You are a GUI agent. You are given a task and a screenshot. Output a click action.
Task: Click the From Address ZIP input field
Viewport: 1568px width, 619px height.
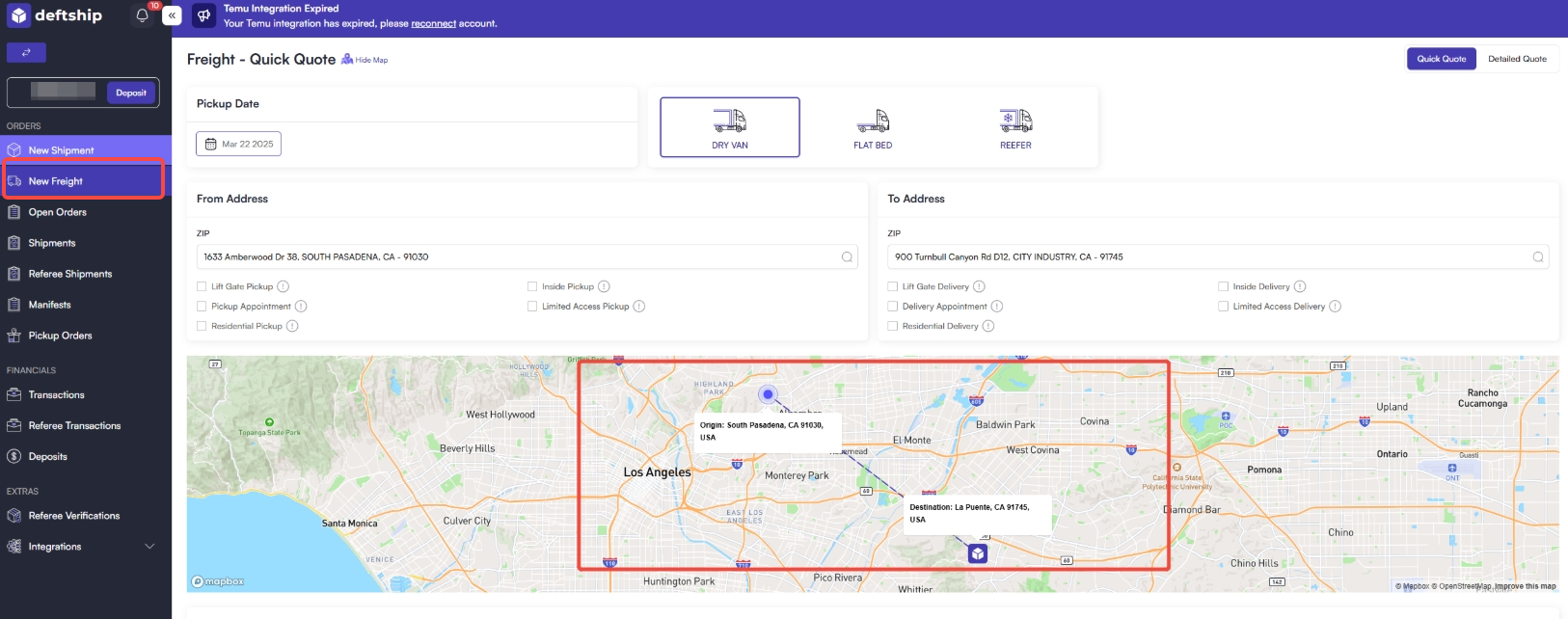(x=527, y=256)
